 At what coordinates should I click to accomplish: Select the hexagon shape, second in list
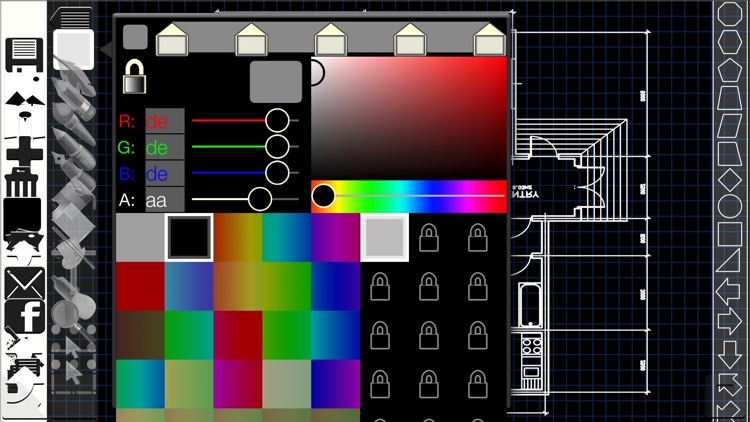729,42
